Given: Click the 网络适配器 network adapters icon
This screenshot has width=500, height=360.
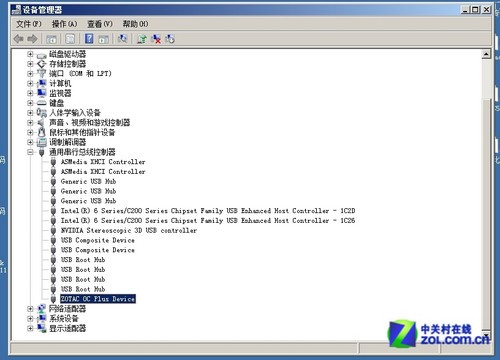Looking at the screenshot, I should [41, 309].
